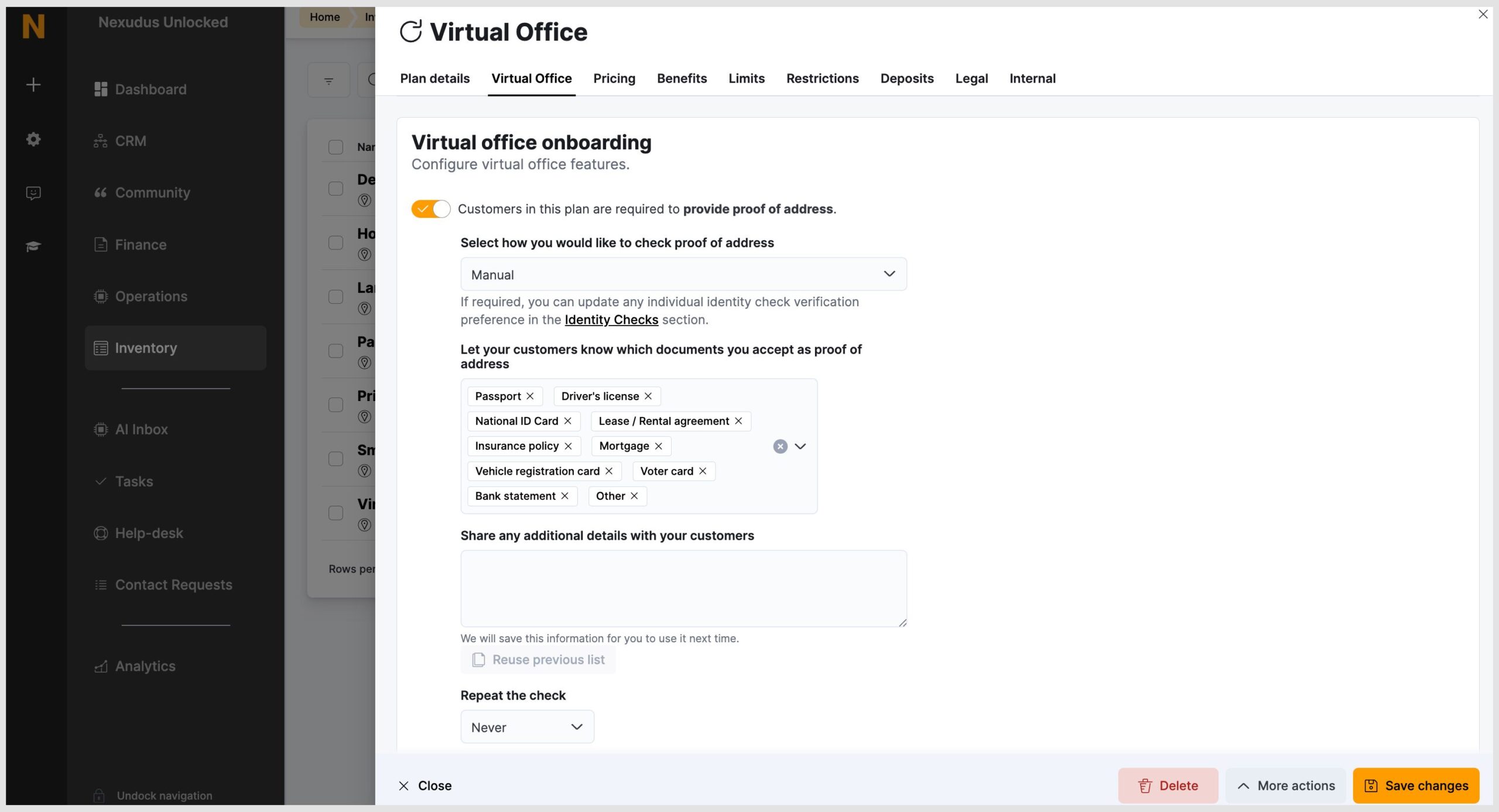Go to the Restrictions tab
The height and width of the screenshot is (812, 1499).
click(822, 78)
